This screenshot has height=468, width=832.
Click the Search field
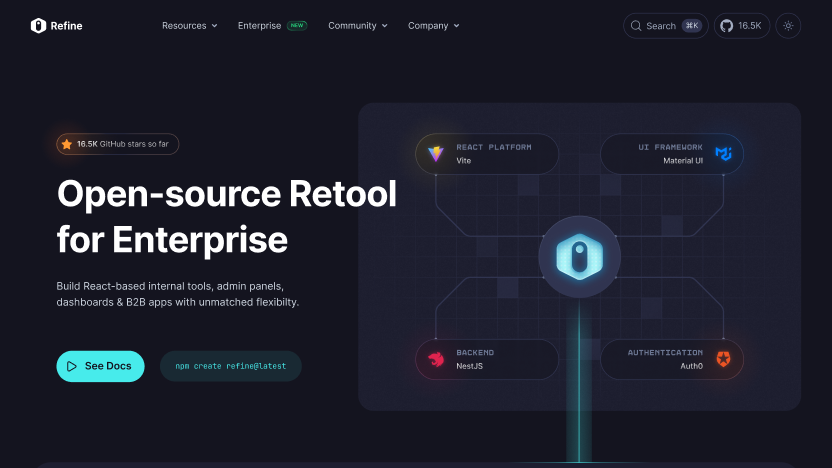[x=665, y=25]
